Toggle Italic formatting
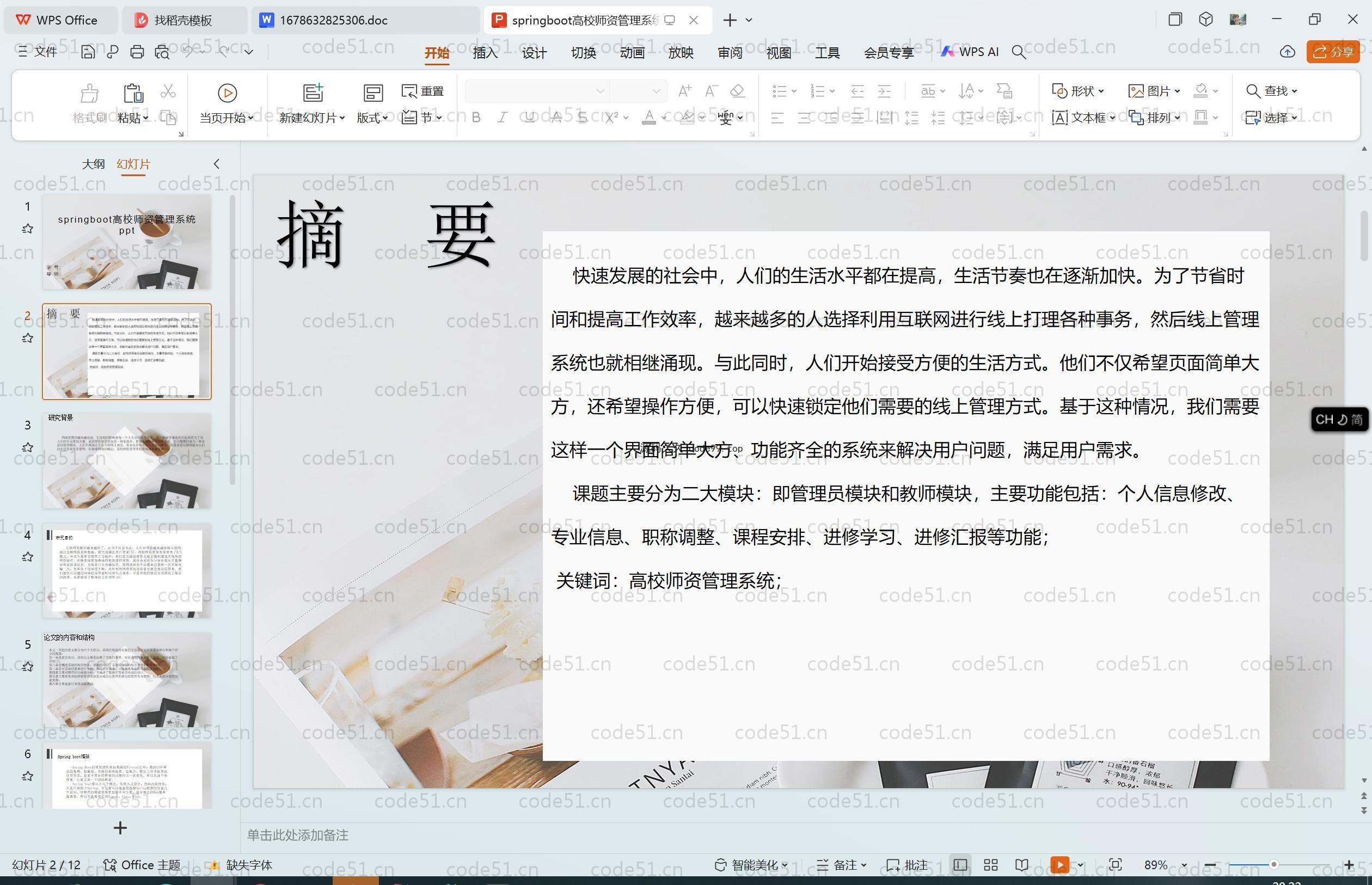This screenshot has width=1372, height=885. click(x=502, y=118)
